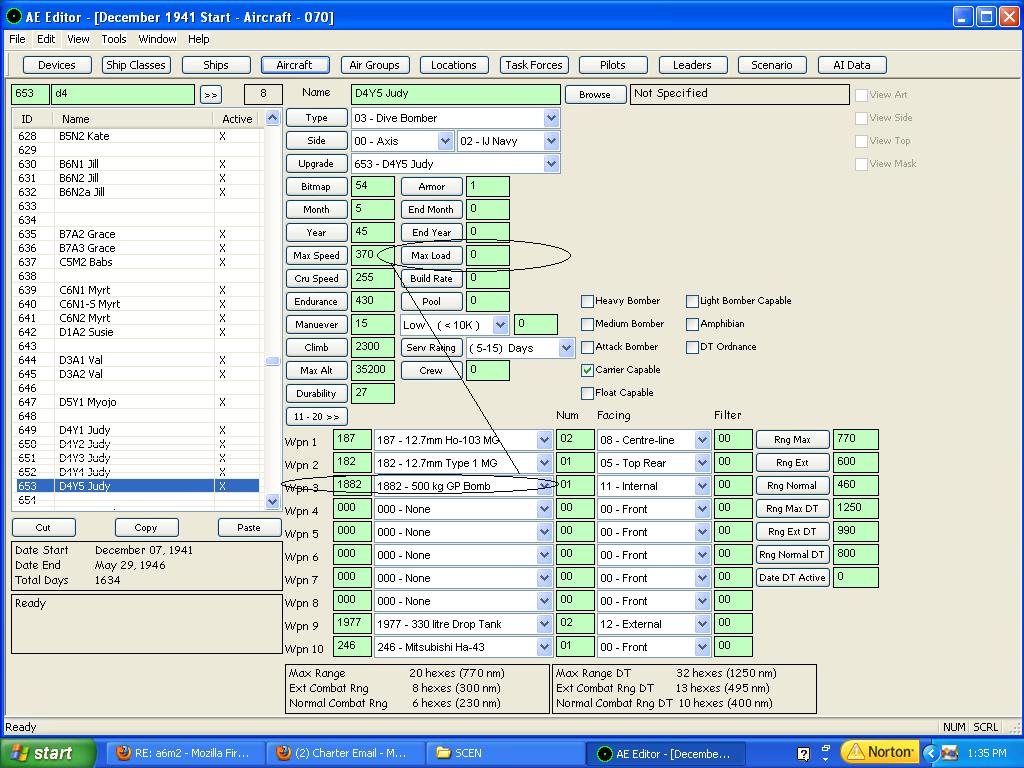Open Wpn 2 facing 'Top Rear' dropdown
The width and height of the screenshot is (1024, 768).
click(702, 463)
